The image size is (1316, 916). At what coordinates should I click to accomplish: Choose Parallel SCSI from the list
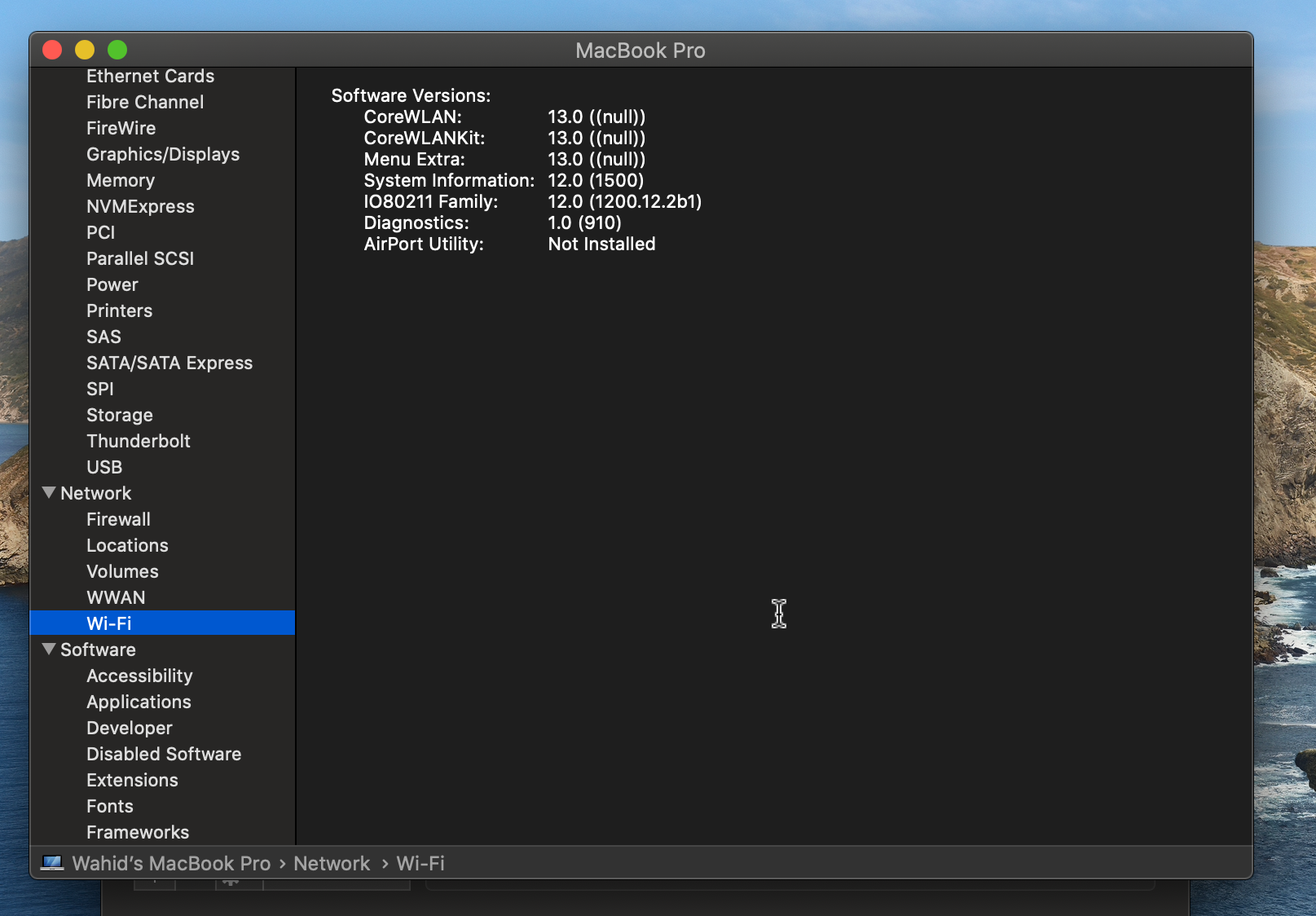[140, 258]
